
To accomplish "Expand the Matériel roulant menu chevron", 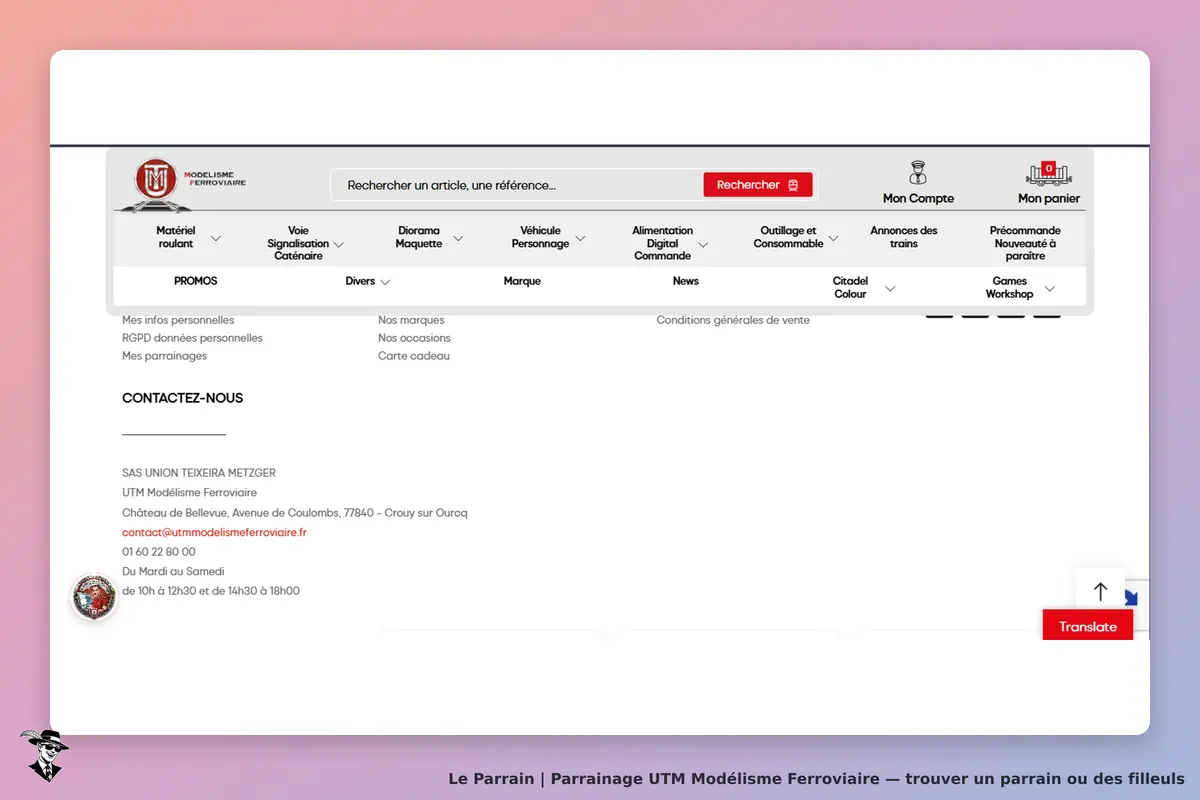I will [216, 238].
